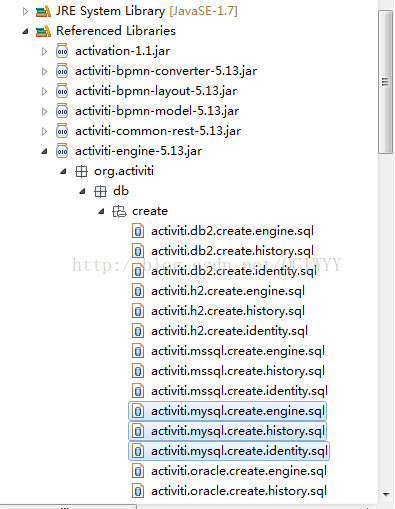Click the activiti-bpmn-model jar icon
The width and height of the screenshot is (395, 509).
point(62,111)
